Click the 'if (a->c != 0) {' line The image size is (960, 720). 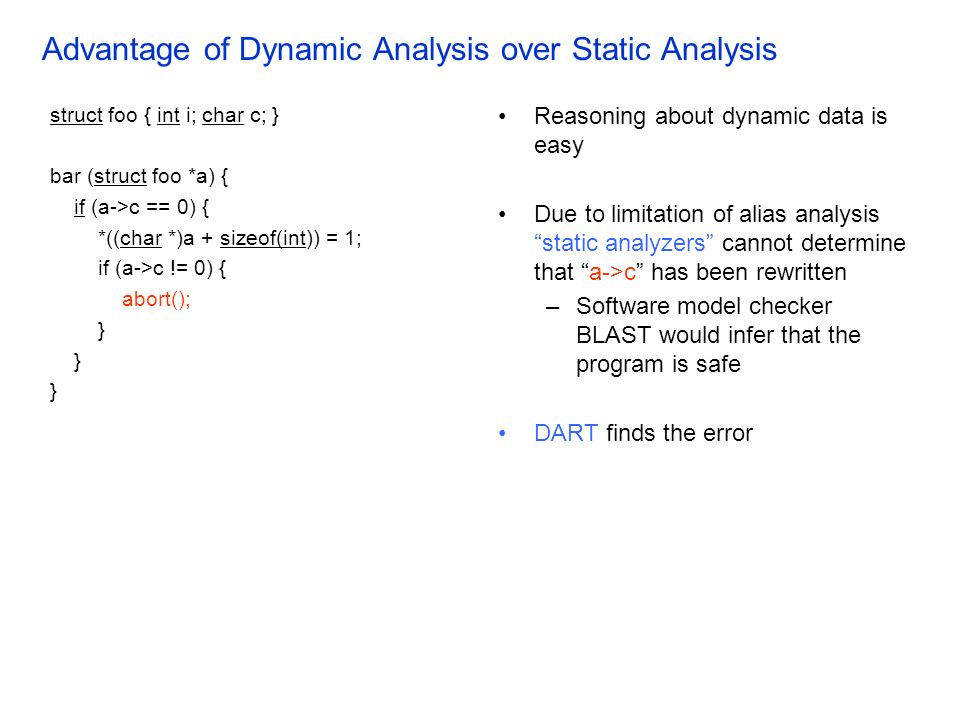coord(162,269)
